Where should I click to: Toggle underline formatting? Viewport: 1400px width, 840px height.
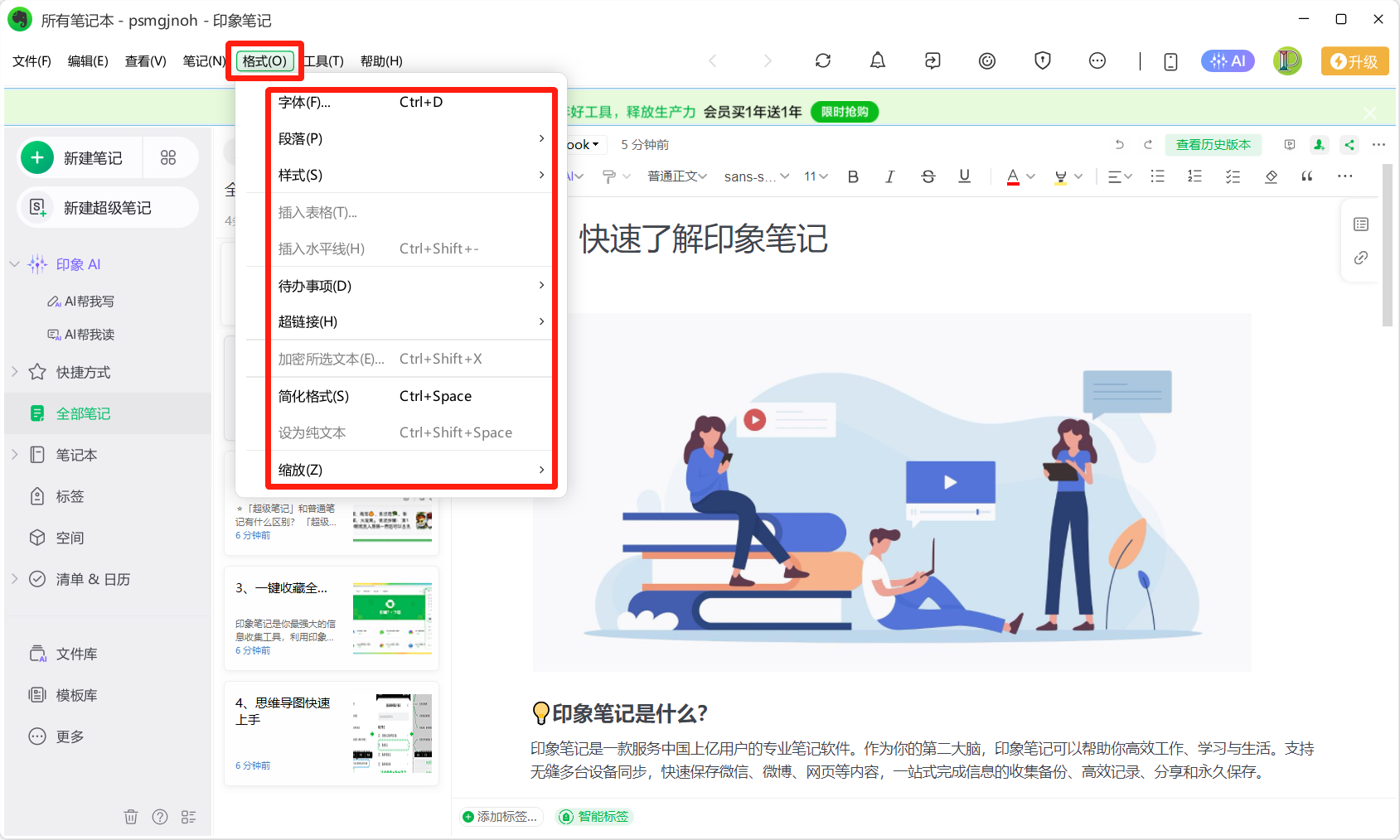coord(964,176)
